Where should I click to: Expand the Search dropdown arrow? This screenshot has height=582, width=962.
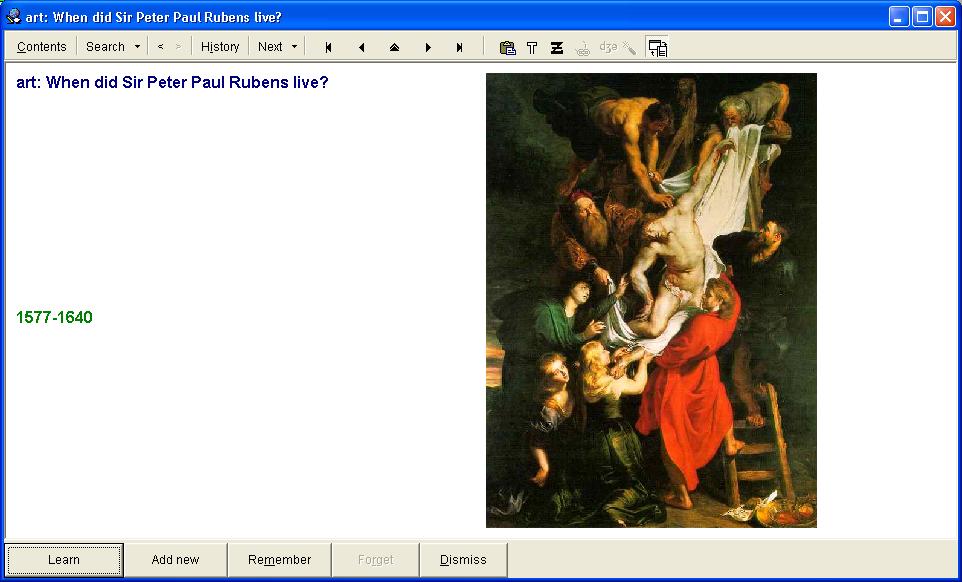click(x=137, y=47)
